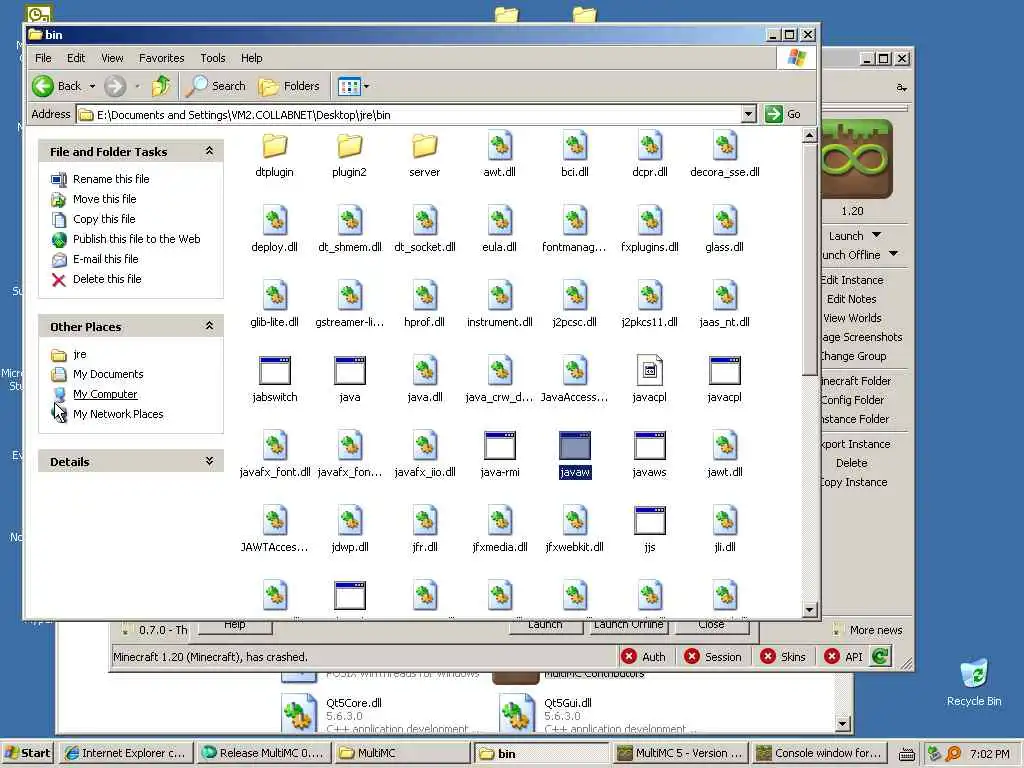Expand the Details panel

[x=209, y=461]
